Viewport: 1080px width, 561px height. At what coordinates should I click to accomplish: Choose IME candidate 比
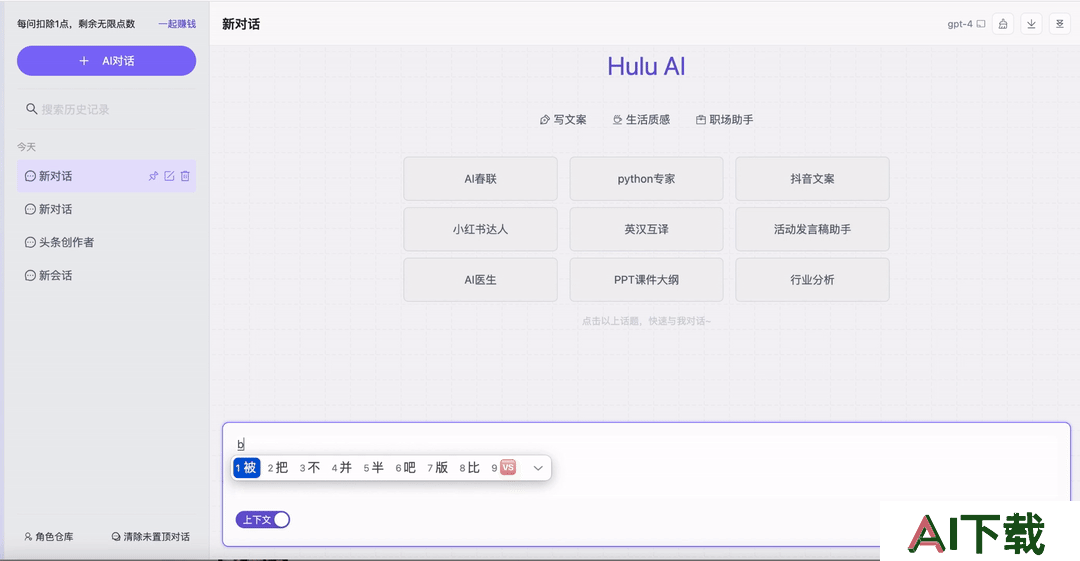(470, 468)
